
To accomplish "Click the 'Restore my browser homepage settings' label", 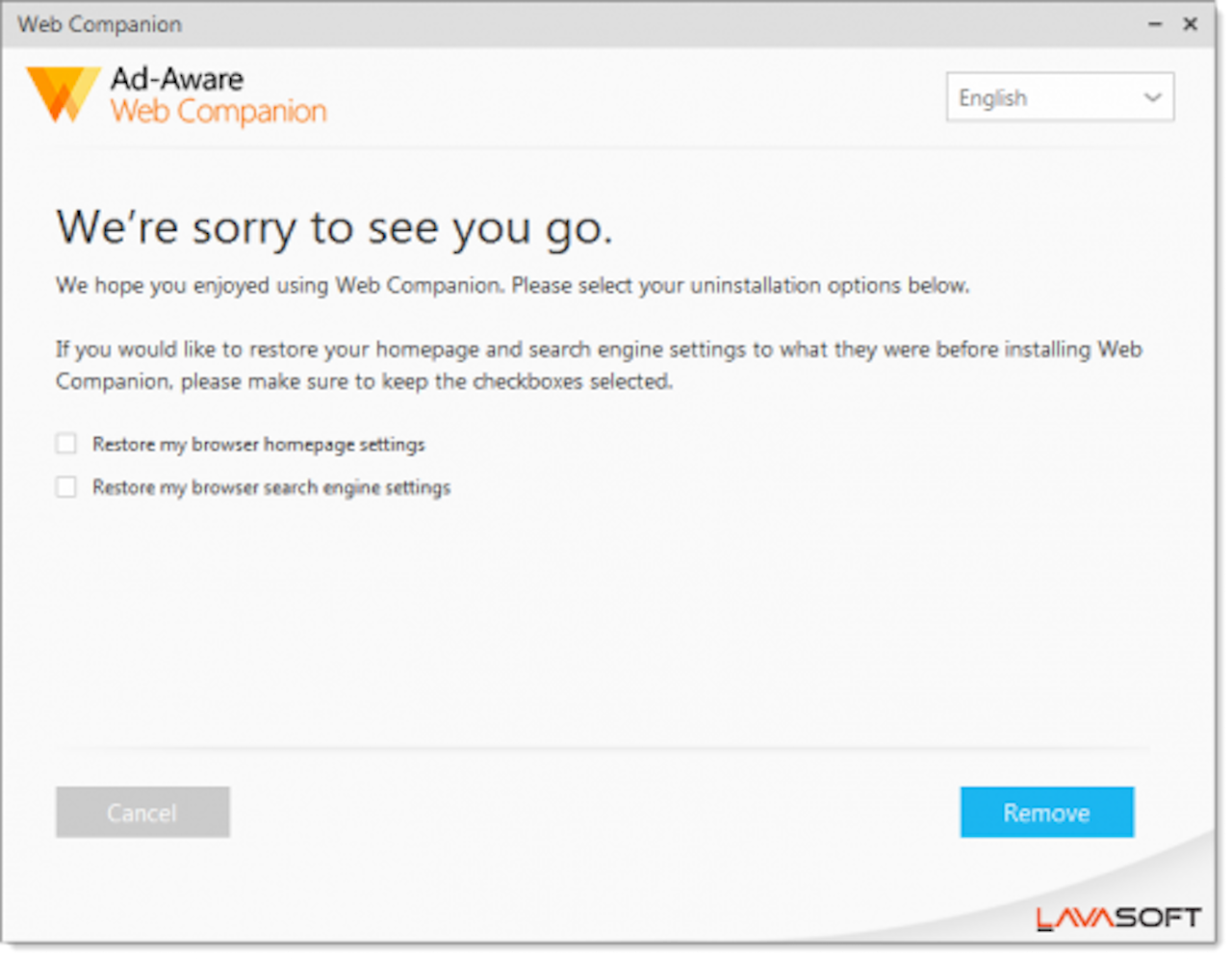I will [258, 445].
